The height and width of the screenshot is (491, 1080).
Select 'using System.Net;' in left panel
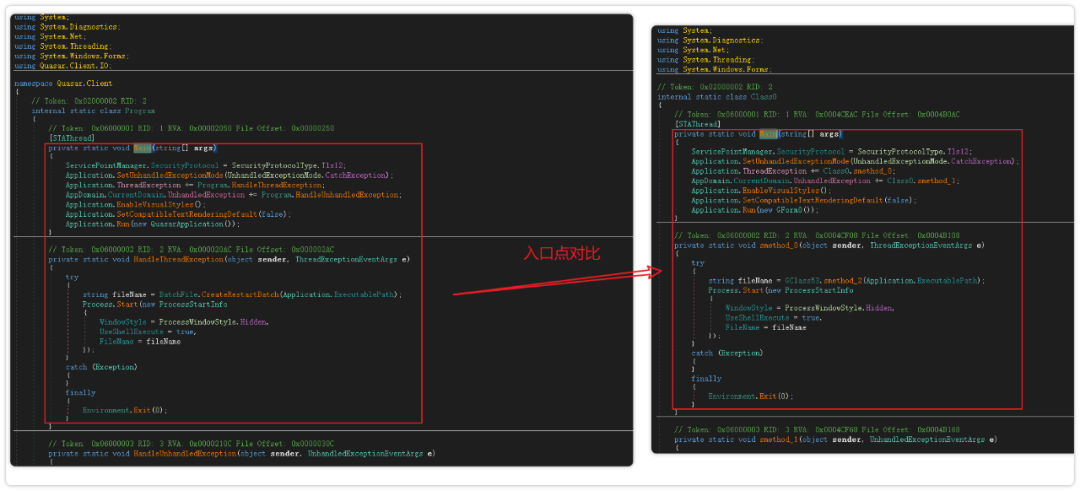(50, 36)
